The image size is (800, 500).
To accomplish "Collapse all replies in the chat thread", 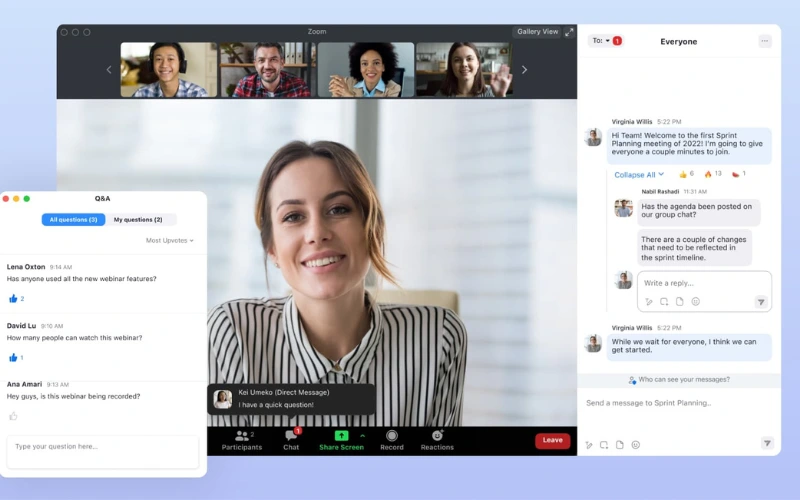I will point(638,174).
